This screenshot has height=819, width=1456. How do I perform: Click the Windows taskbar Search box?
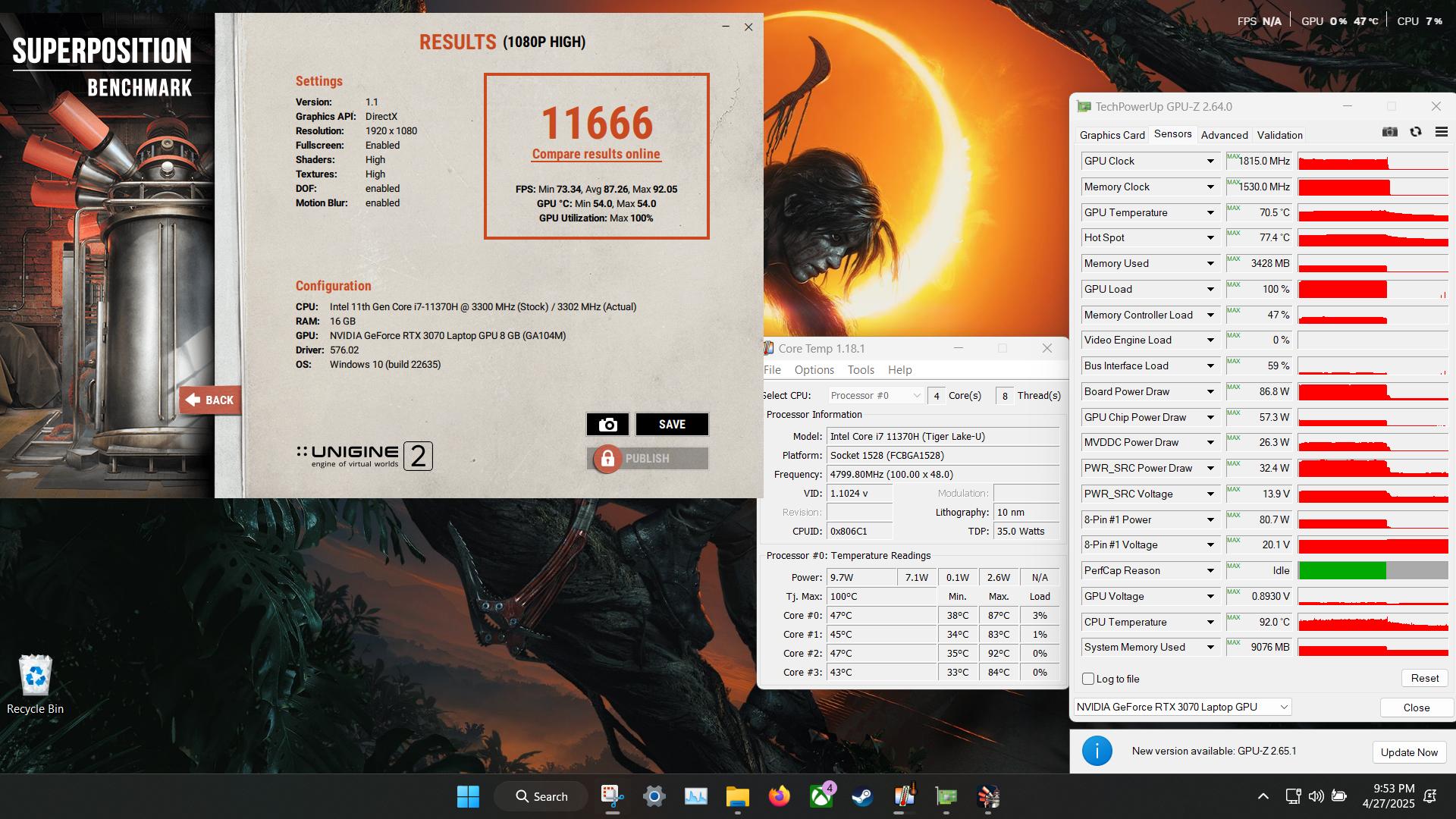point(541,796)
